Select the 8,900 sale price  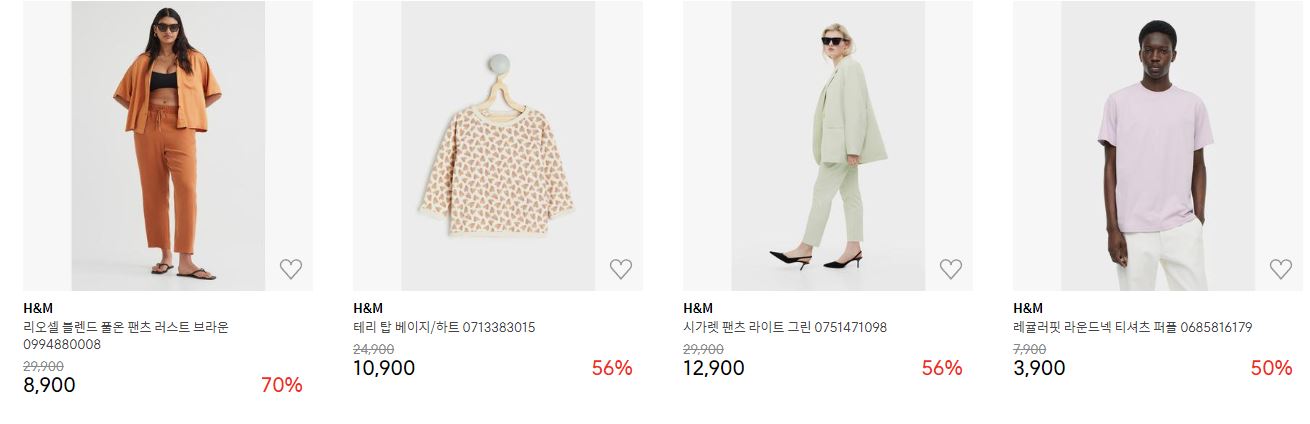(x=49, y=385)
